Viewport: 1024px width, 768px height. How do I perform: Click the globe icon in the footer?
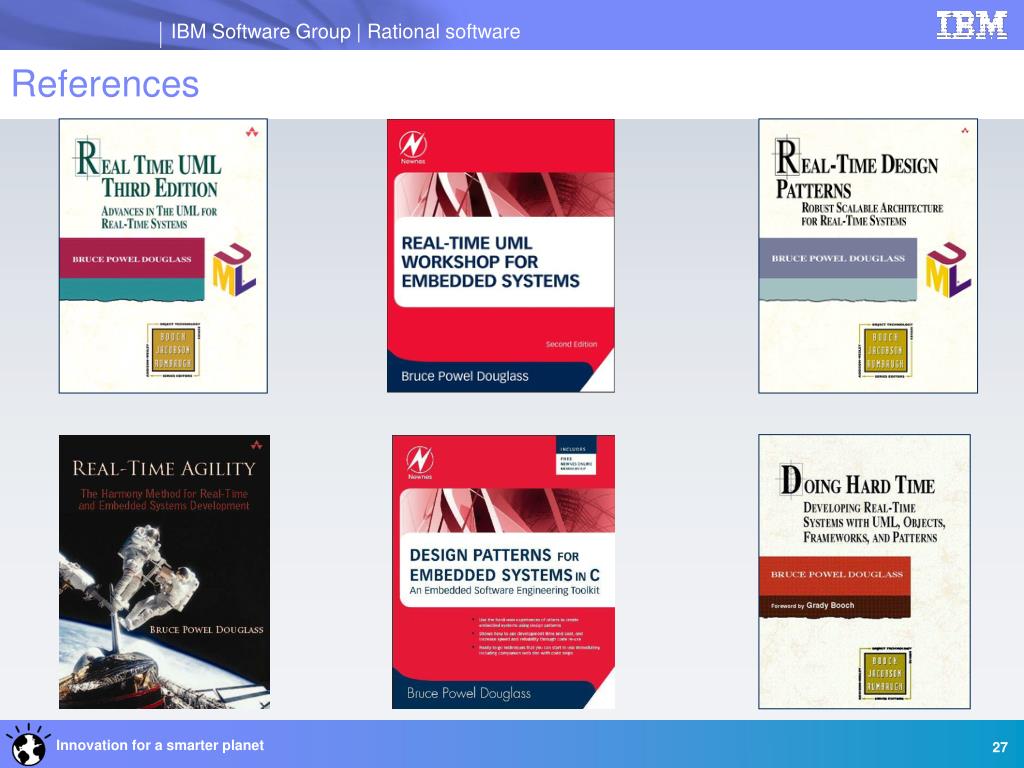point(27,745)
